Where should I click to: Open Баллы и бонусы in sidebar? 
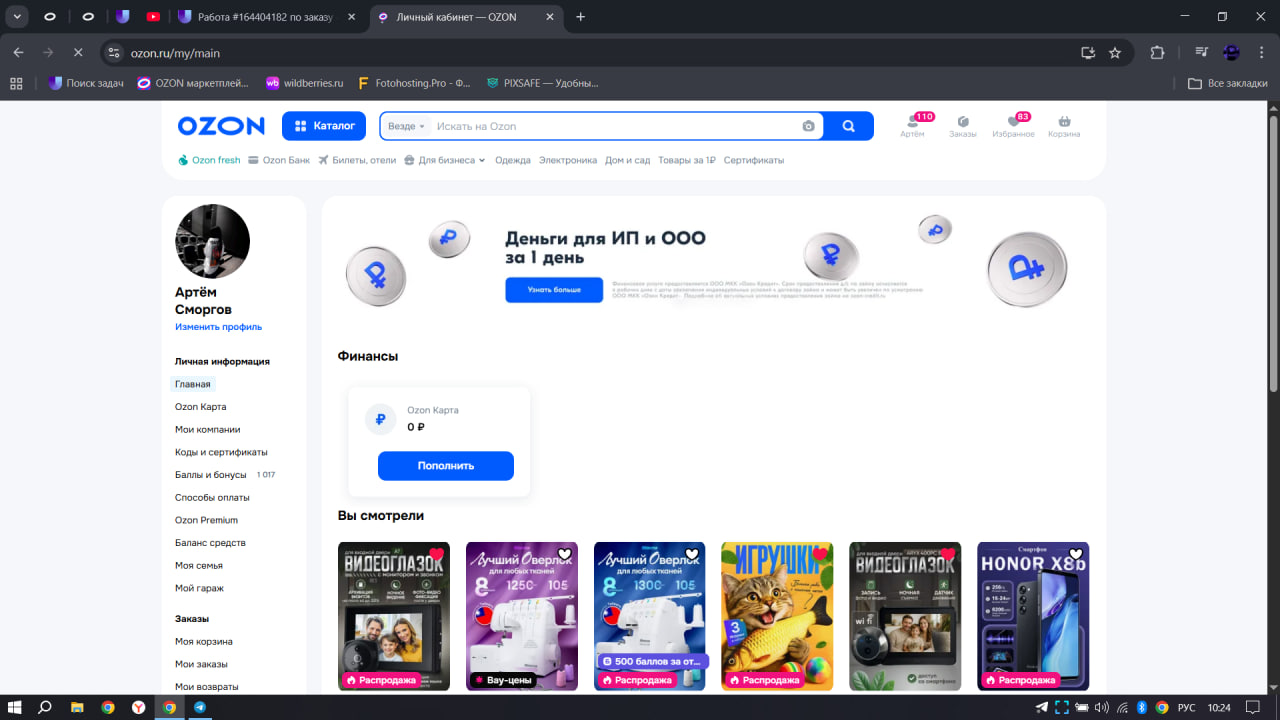(211, 475)
